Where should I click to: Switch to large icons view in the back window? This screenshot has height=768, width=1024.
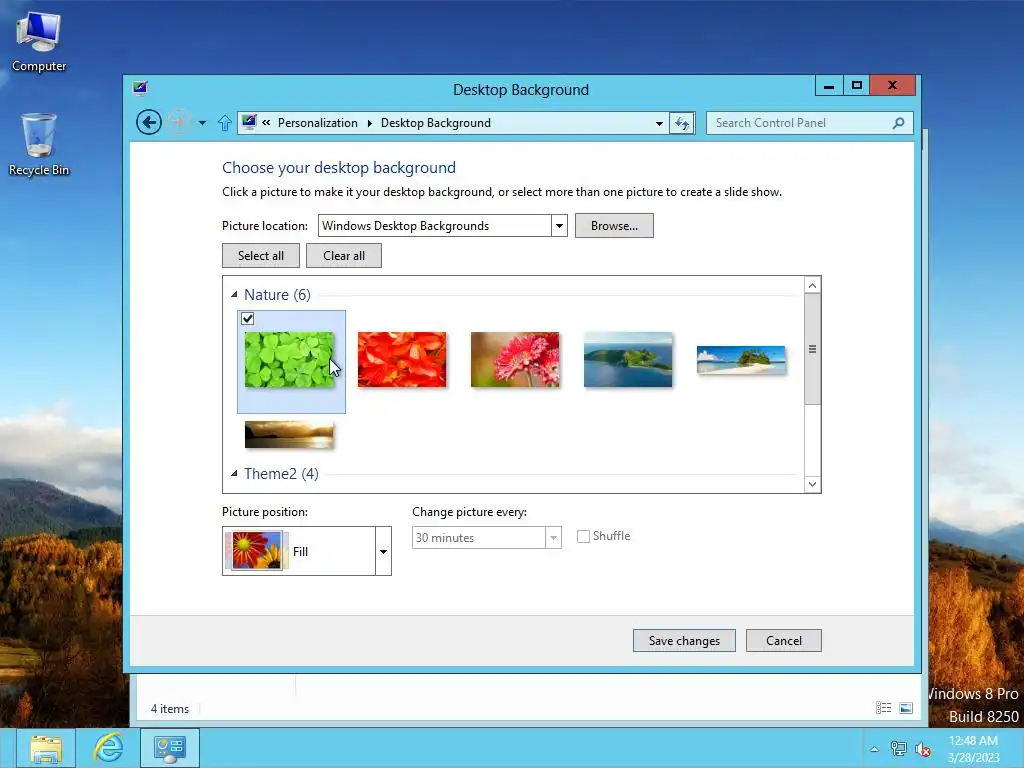tap(906, 707)
